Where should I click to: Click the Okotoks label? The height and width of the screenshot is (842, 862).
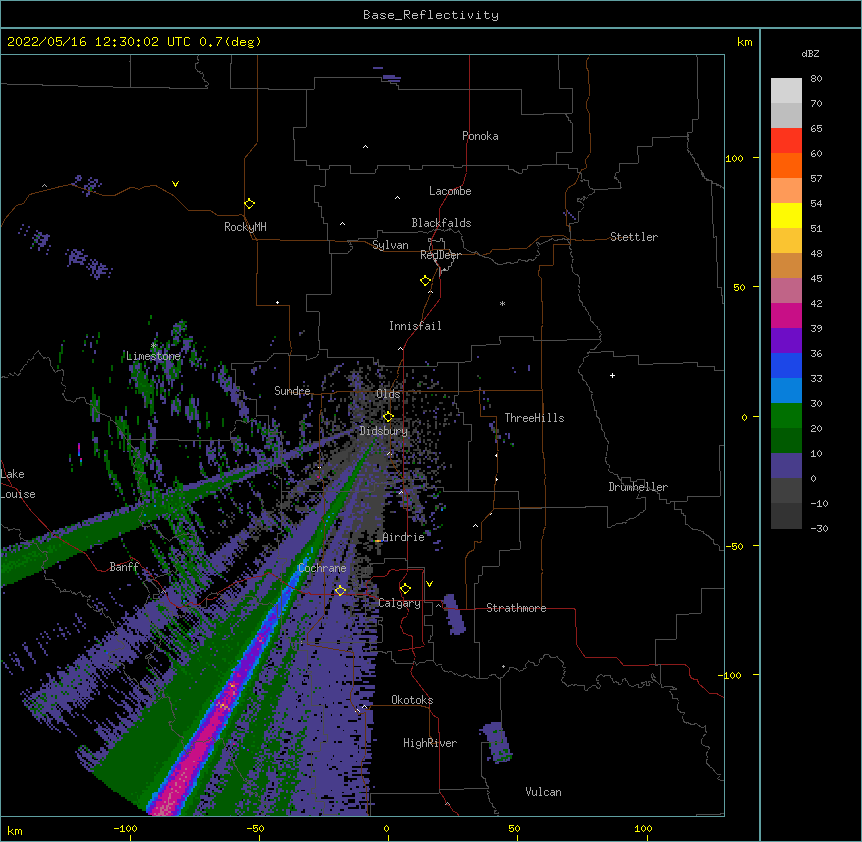point(412,700)
